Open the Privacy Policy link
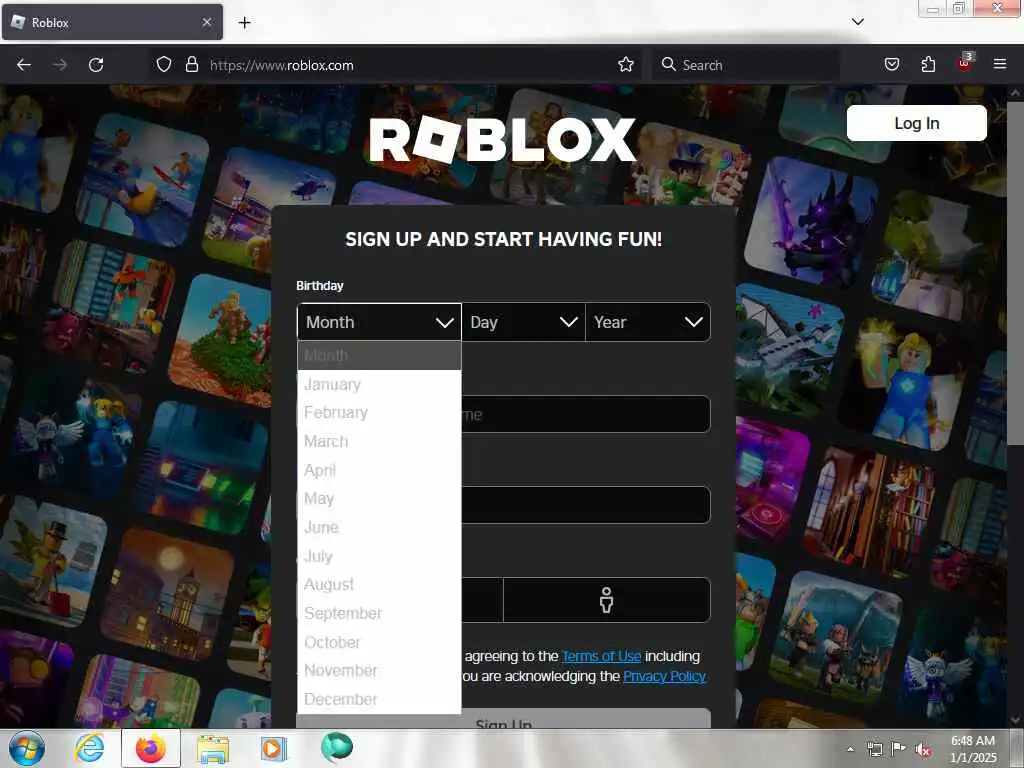 [x=664, y=676]
